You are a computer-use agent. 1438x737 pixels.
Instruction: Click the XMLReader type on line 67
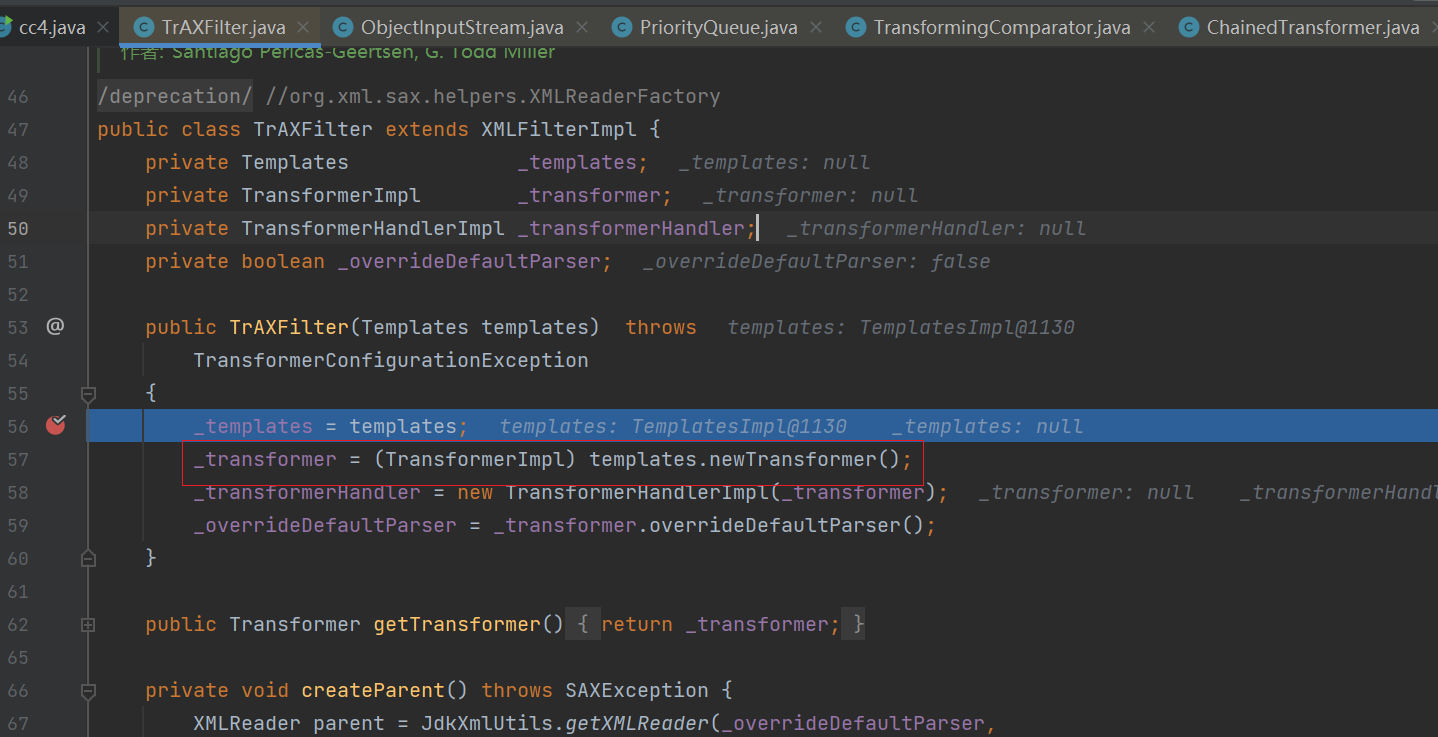247,723
